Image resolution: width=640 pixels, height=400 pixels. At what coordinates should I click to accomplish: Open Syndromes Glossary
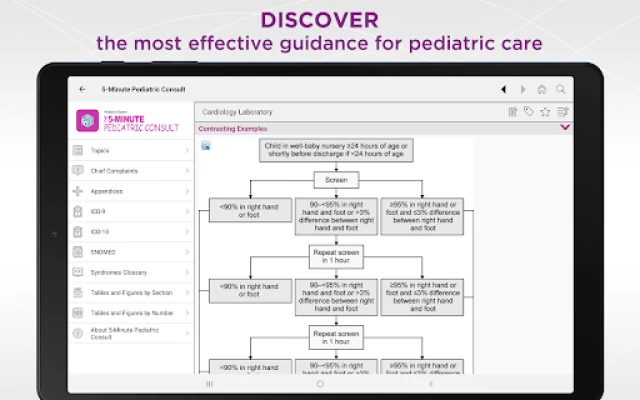tap(130, 272)
